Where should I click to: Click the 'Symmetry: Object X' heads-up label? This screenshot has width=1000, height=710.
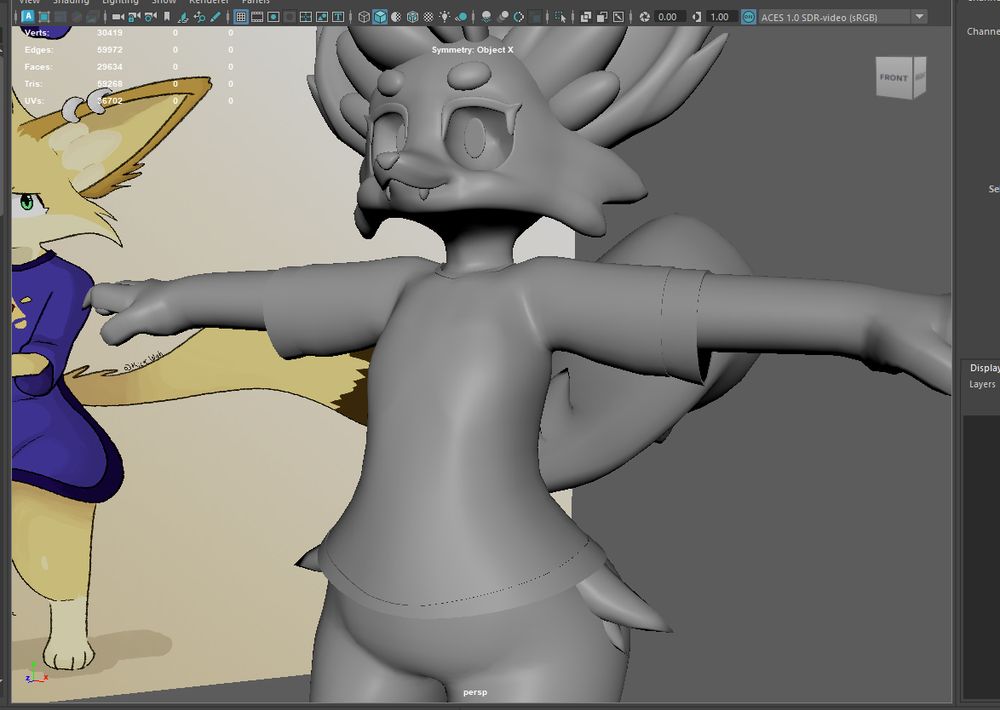[x=472, y=50]
